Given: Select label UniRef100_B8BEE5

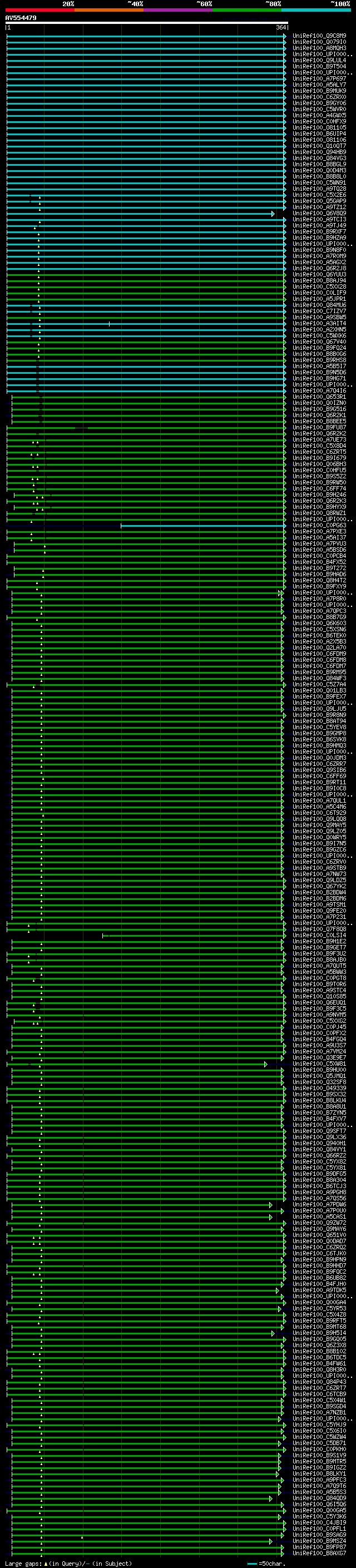Looking at the screenshot, I should 319,421.
